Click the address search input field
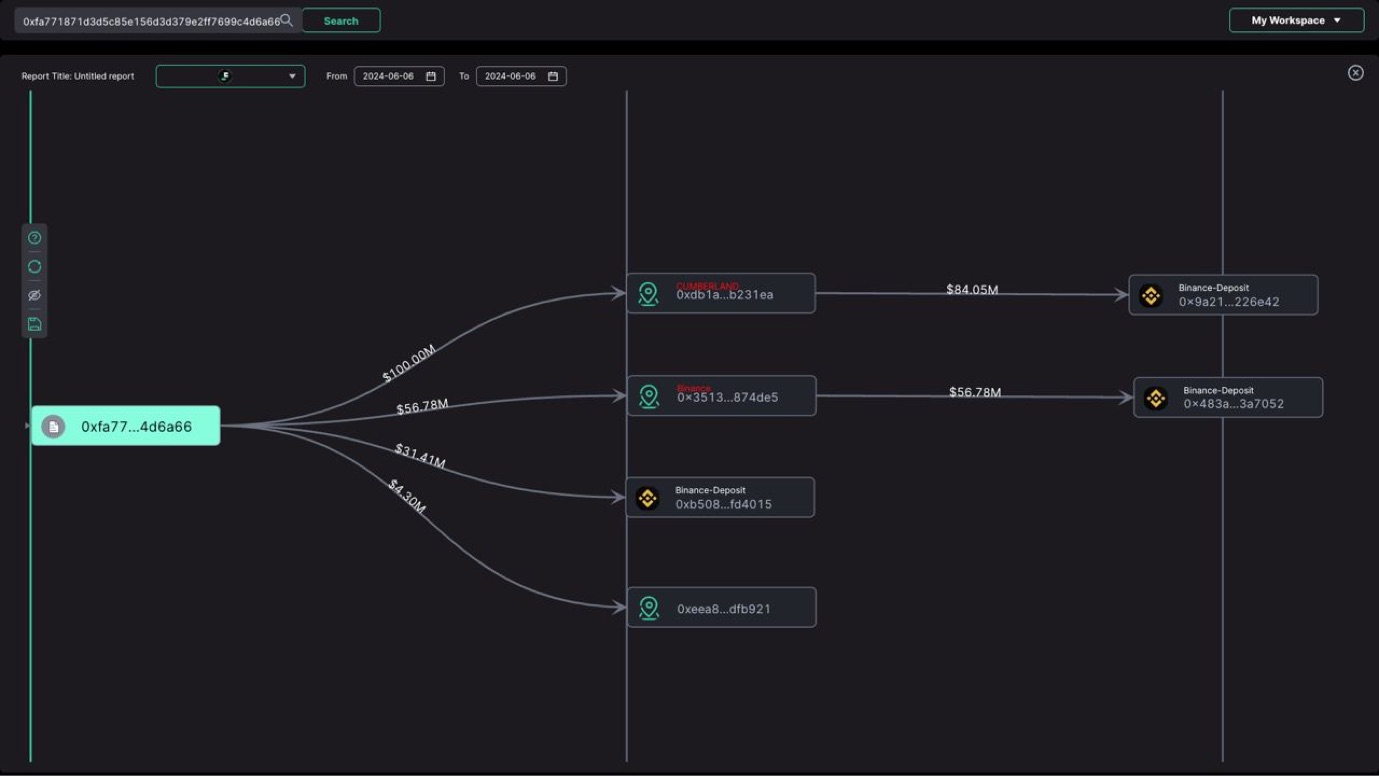This screenshot has width=1379, height=776. tap(150, 21)
